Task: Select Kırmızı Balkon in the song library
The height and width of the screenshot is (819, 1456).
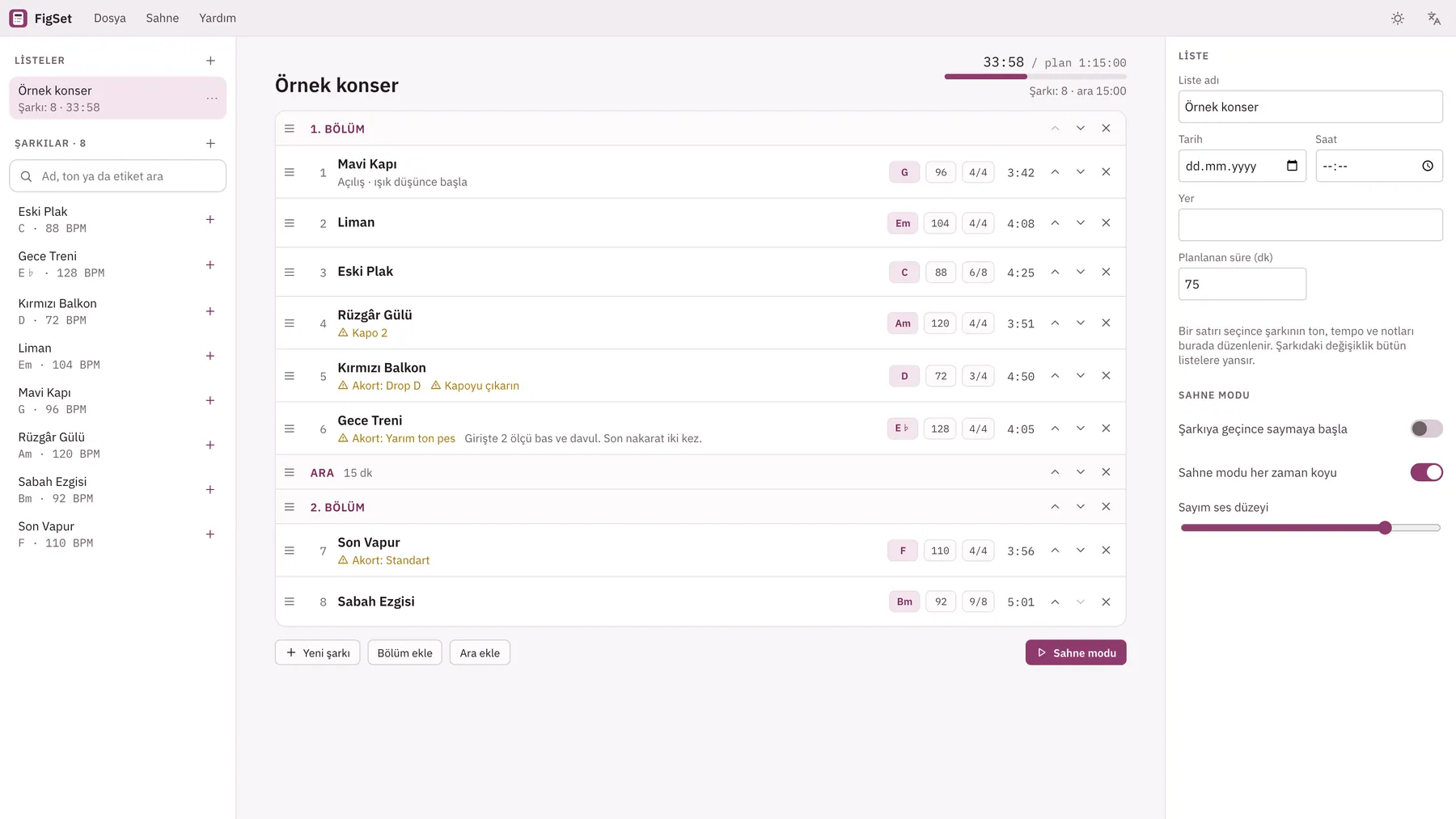Action: (105, 311)
